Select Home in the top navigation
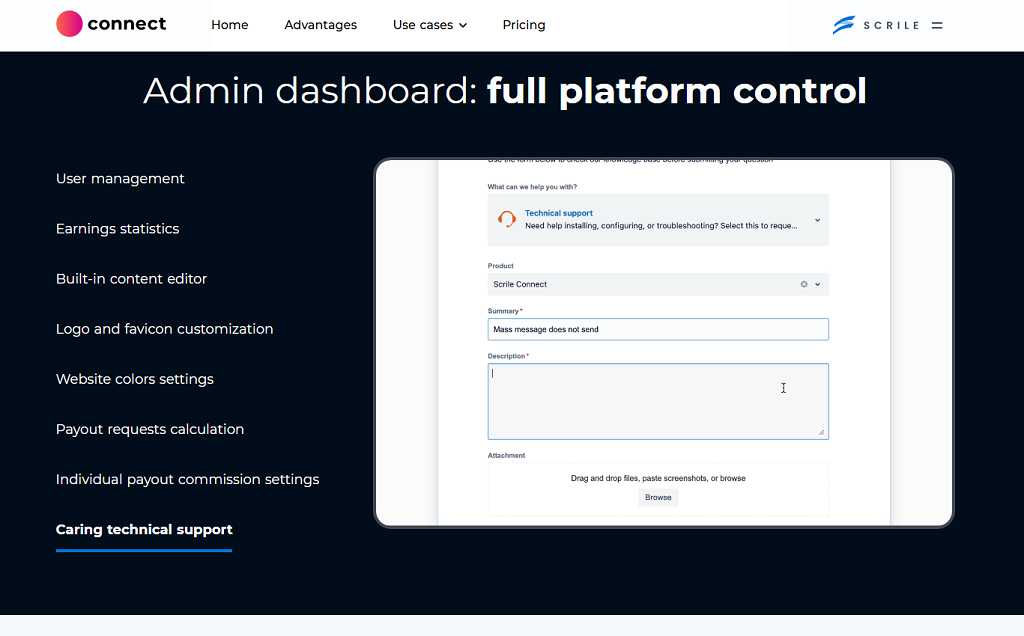The width and height of the screenshot is (1024, 636). click(x=229, y=25)
